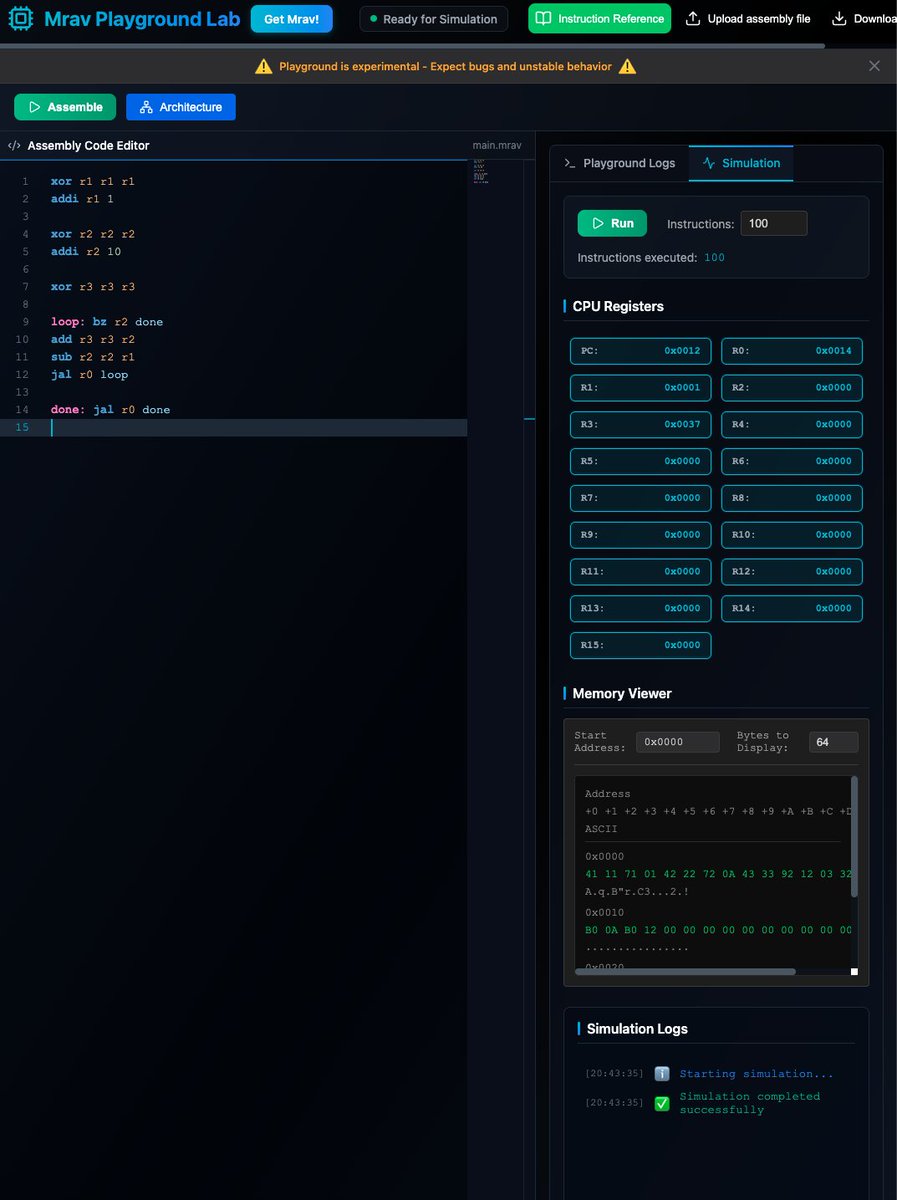
Task: Click code line 14 done: jal r0 done
Action: point(111,409)
